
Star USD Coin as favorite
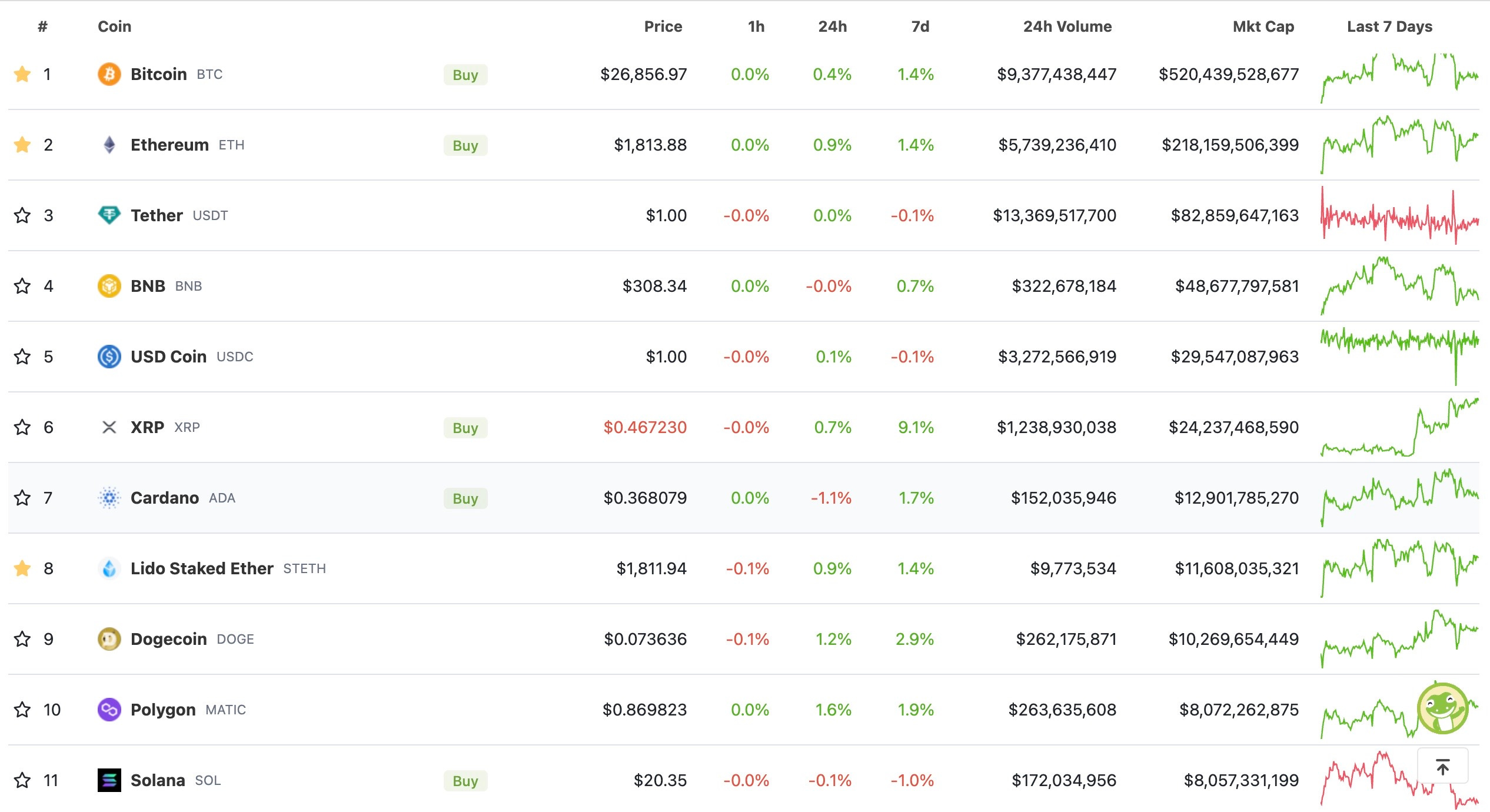pyautogui.click(x=22, y=357)
